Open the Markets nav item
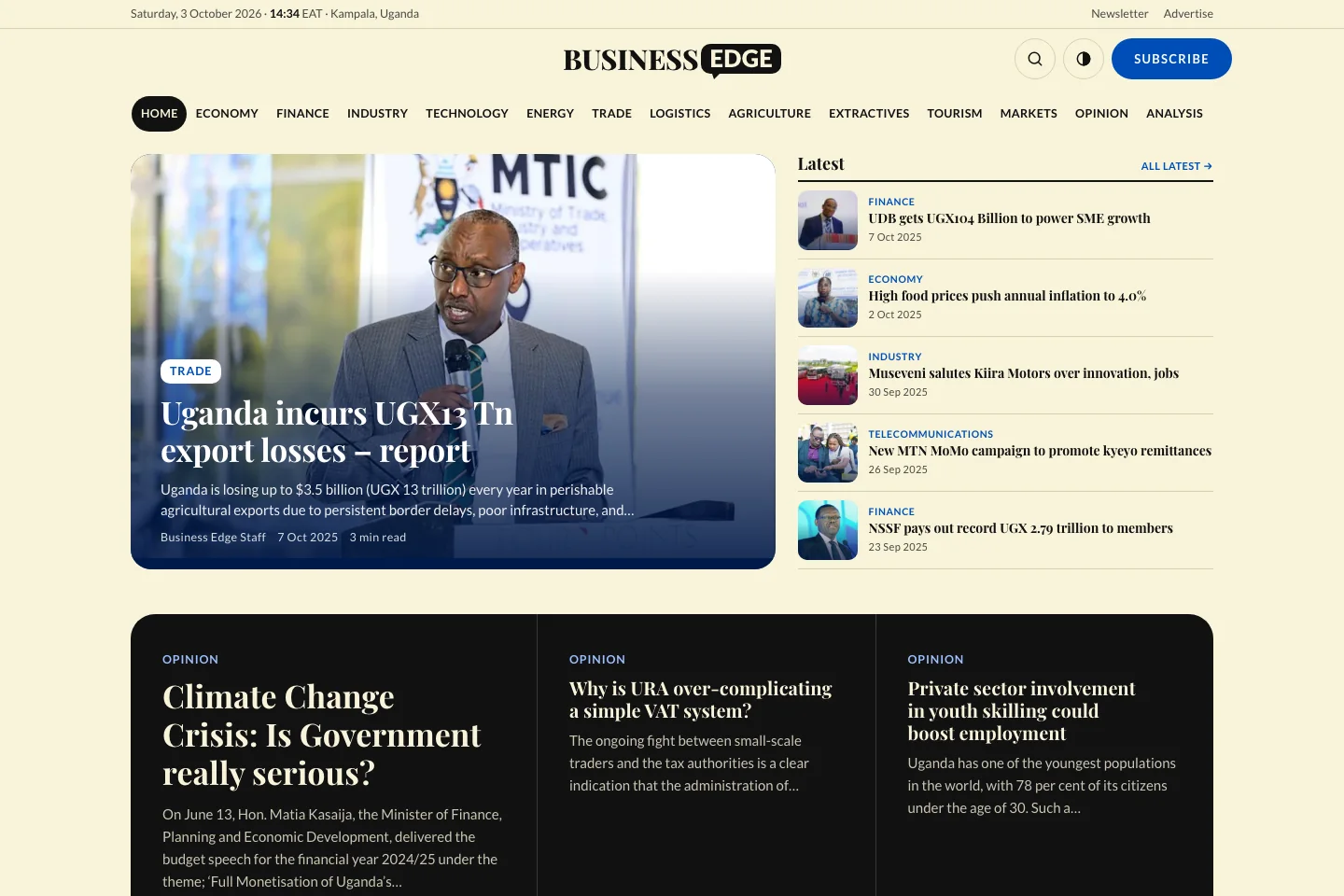The height and width of the screenshot is (896, 1344). (1029, 114)
